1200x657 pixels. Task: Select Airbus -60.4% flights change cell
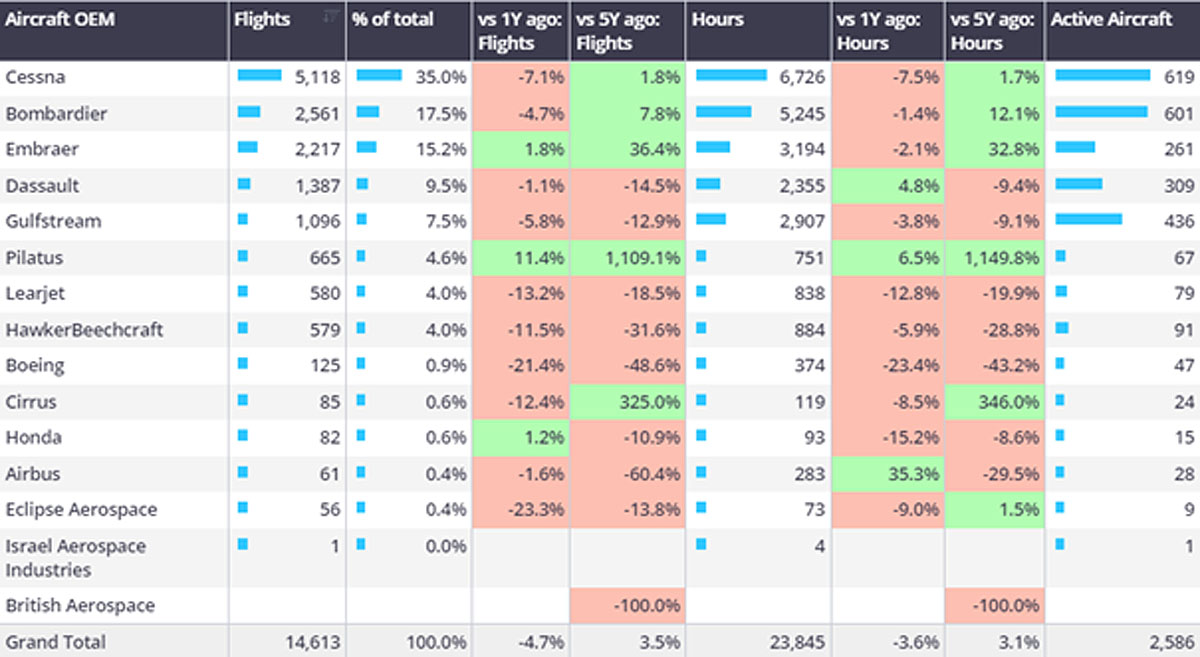(x=627, y=473)
